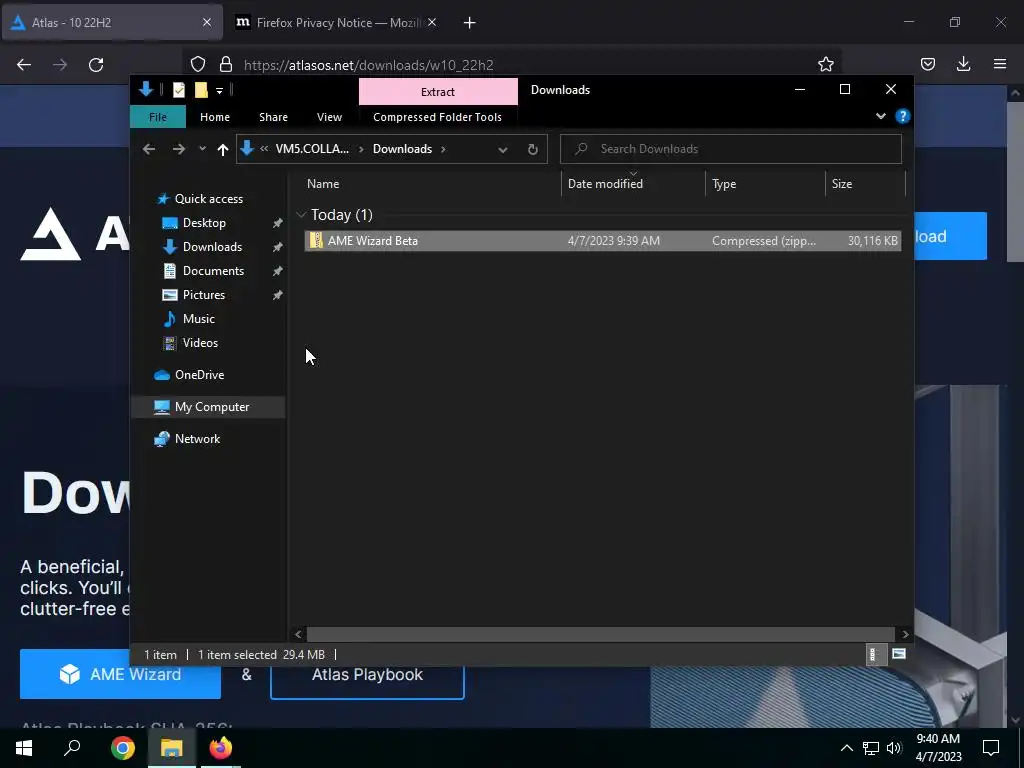
Task: Open the File ribbon tab
Action: [x=158, y=117]
